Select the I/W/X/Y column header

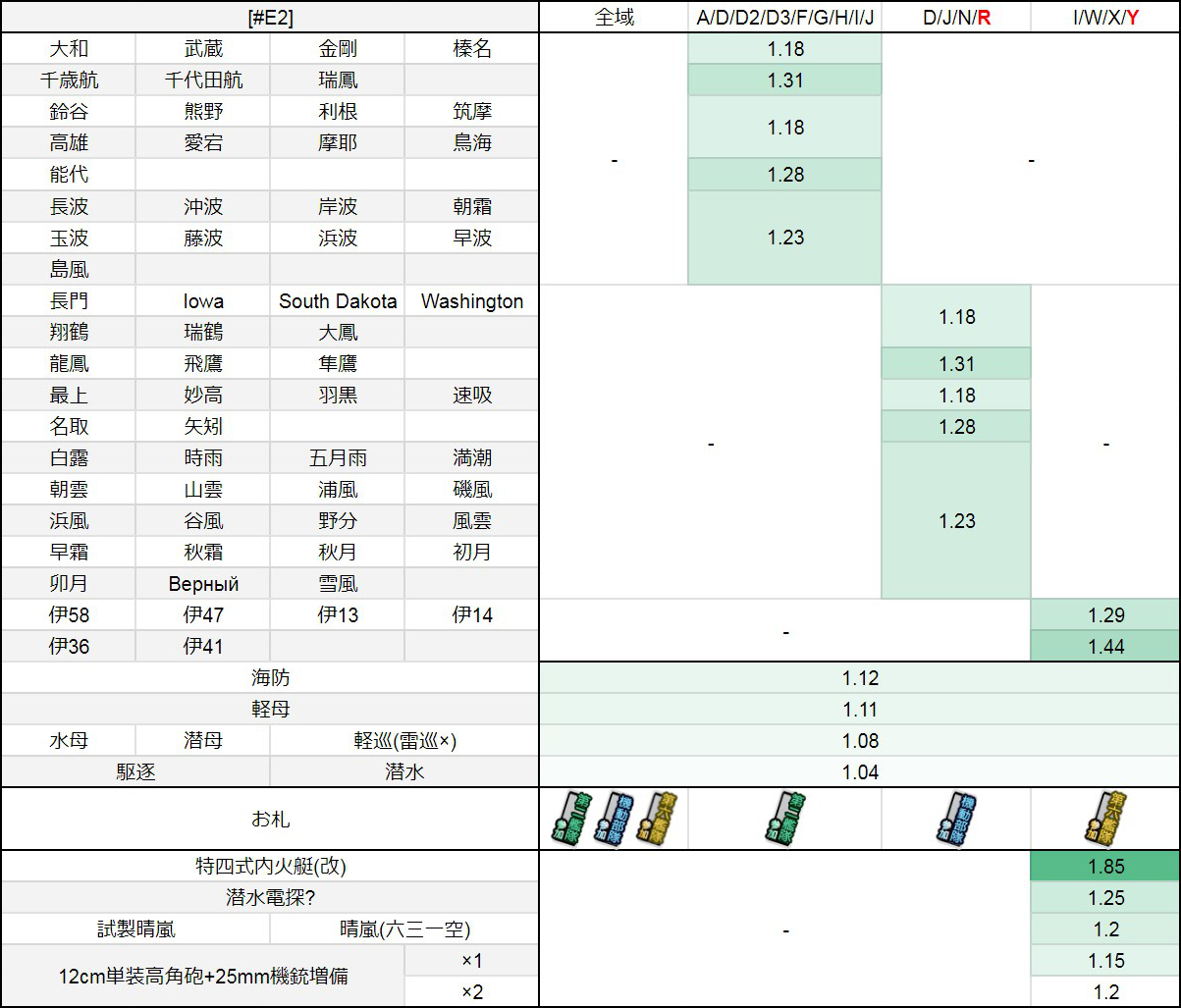(1105, 17)
